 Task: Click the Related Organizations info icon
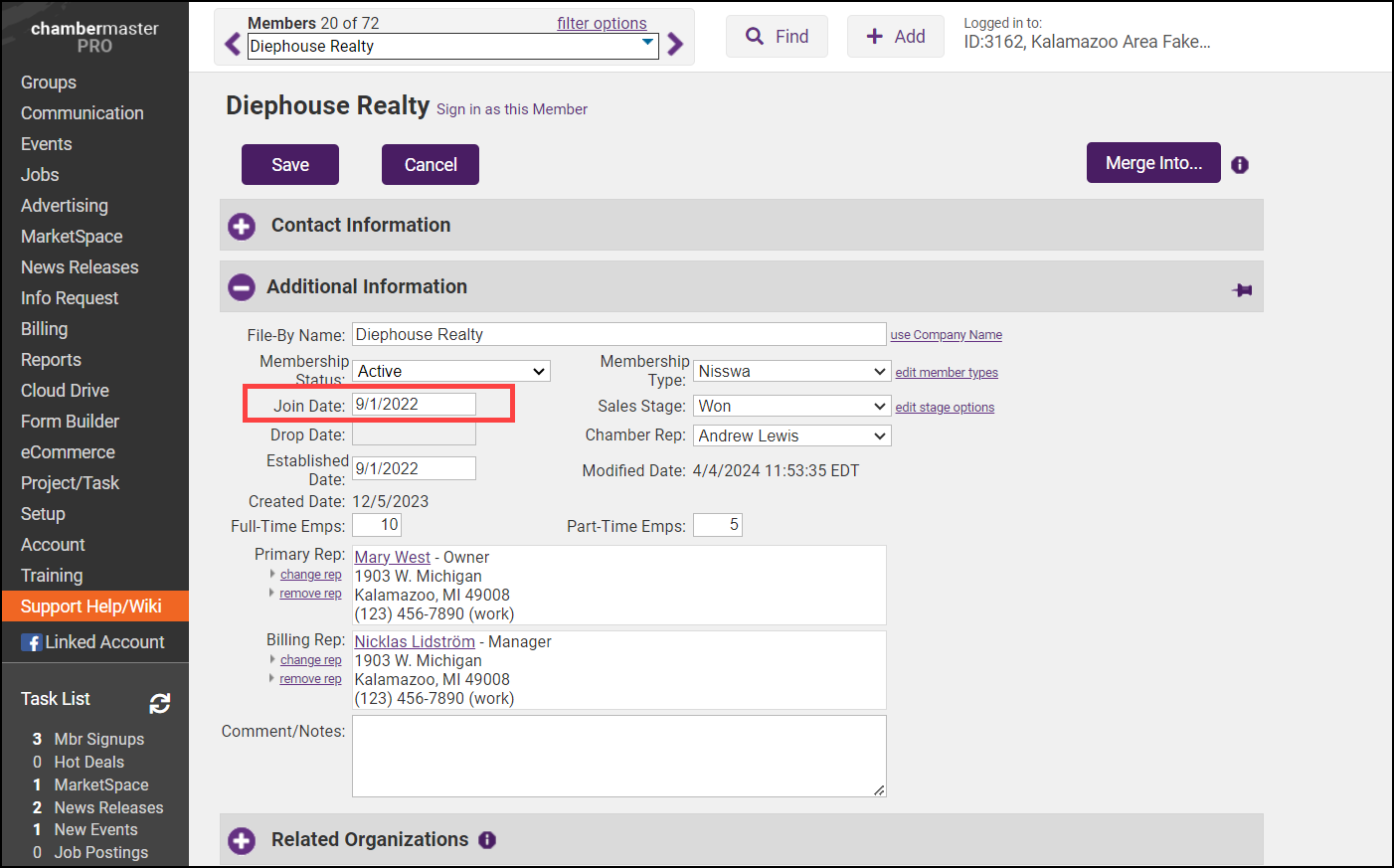click(x=487, y=840)
